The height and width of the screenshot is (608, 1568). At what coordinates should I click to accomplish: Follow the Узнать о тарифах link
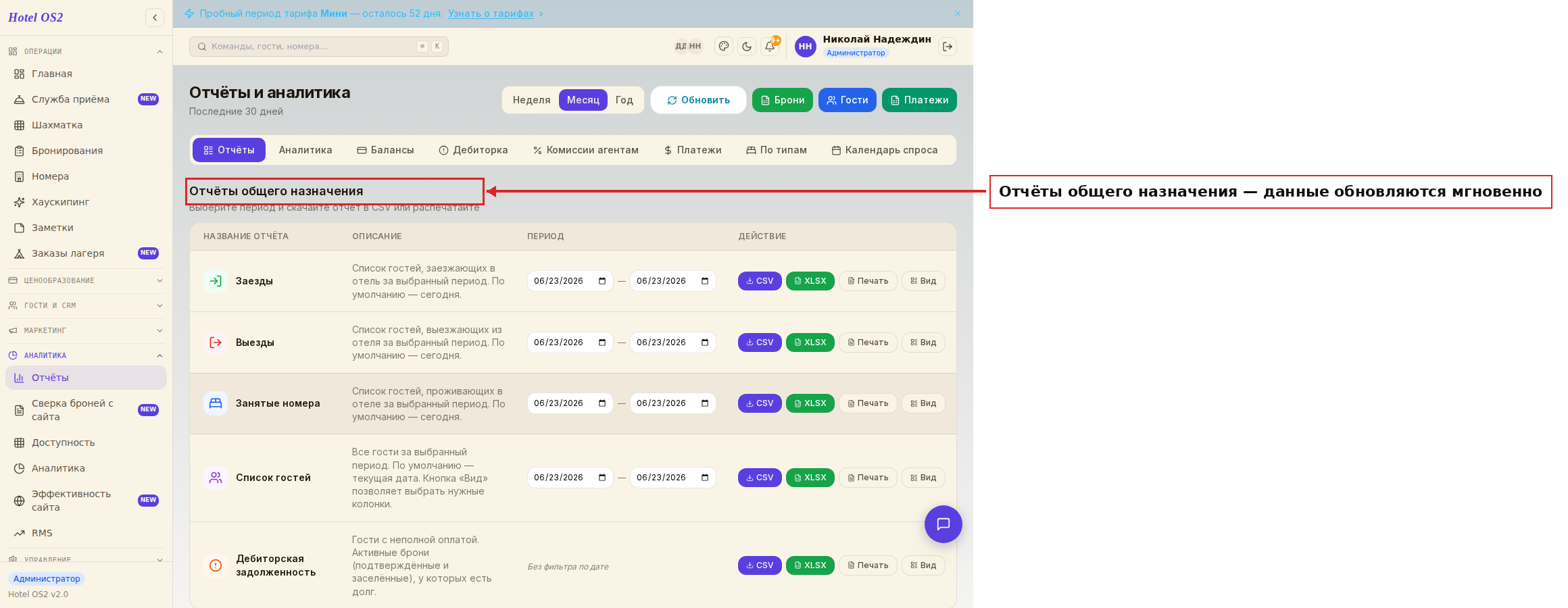[x=491, y=14]
